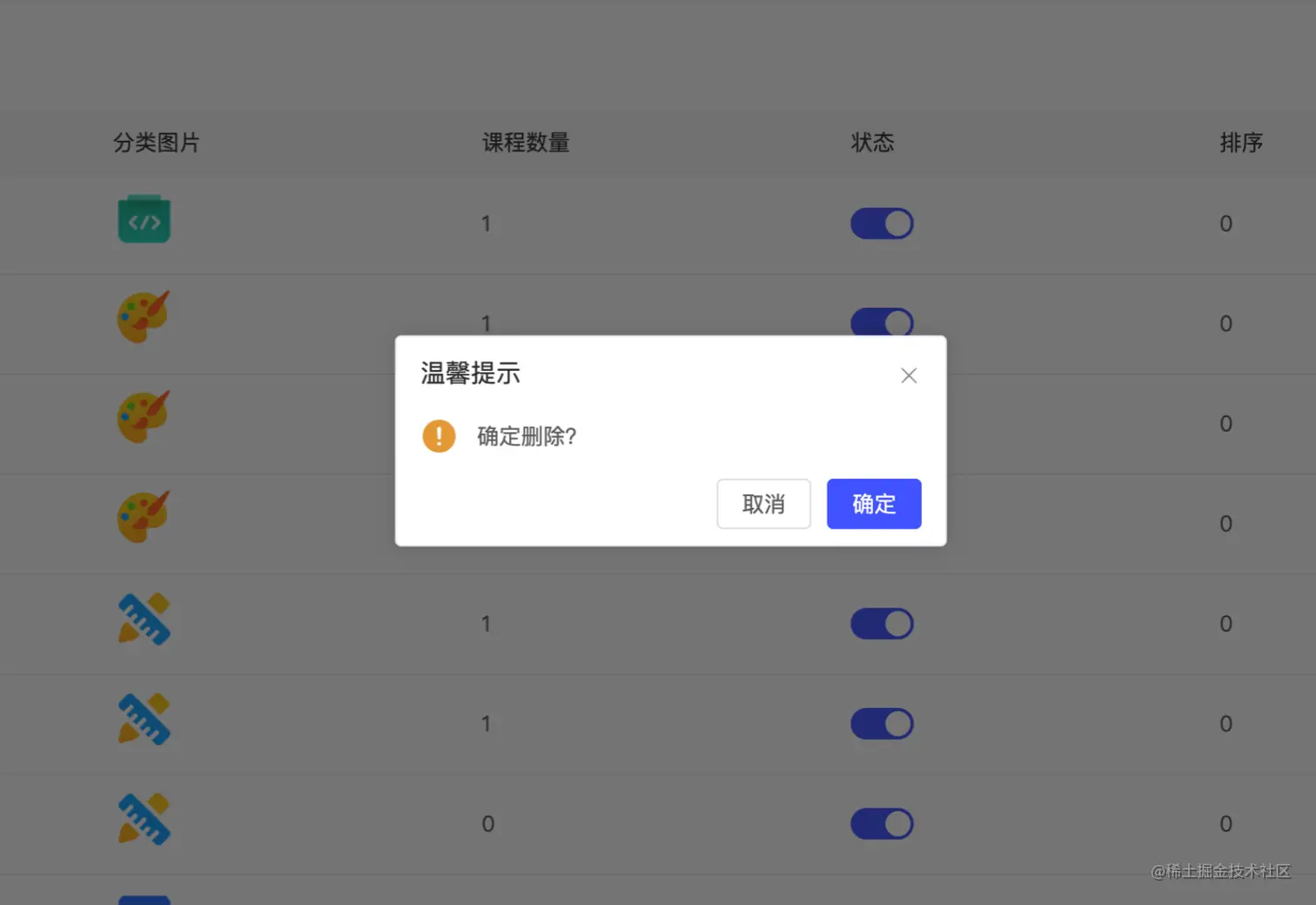Viewport: 1316px width, 905px height.
Task: Click ruler-pencil image in the zero-courses row
Action: [x=144, y=819]
